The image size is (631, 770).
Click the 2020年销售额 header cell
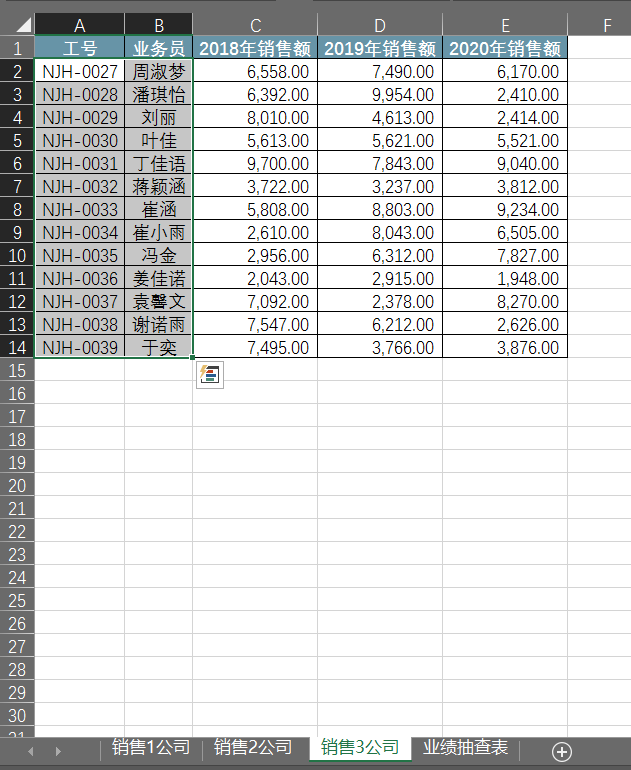pos(505,48)
